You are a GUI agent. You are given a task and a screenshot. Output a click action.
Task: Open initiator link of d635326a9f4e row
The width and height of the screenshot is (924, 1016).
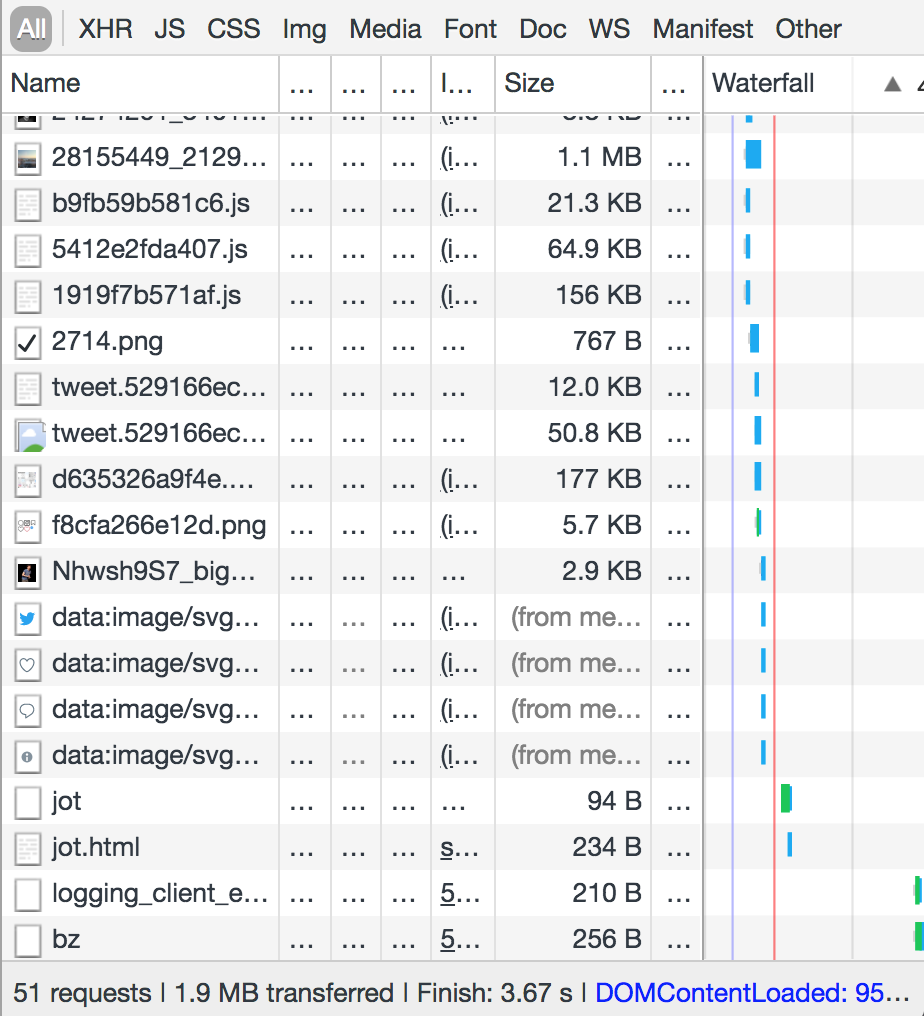point(459,479)
